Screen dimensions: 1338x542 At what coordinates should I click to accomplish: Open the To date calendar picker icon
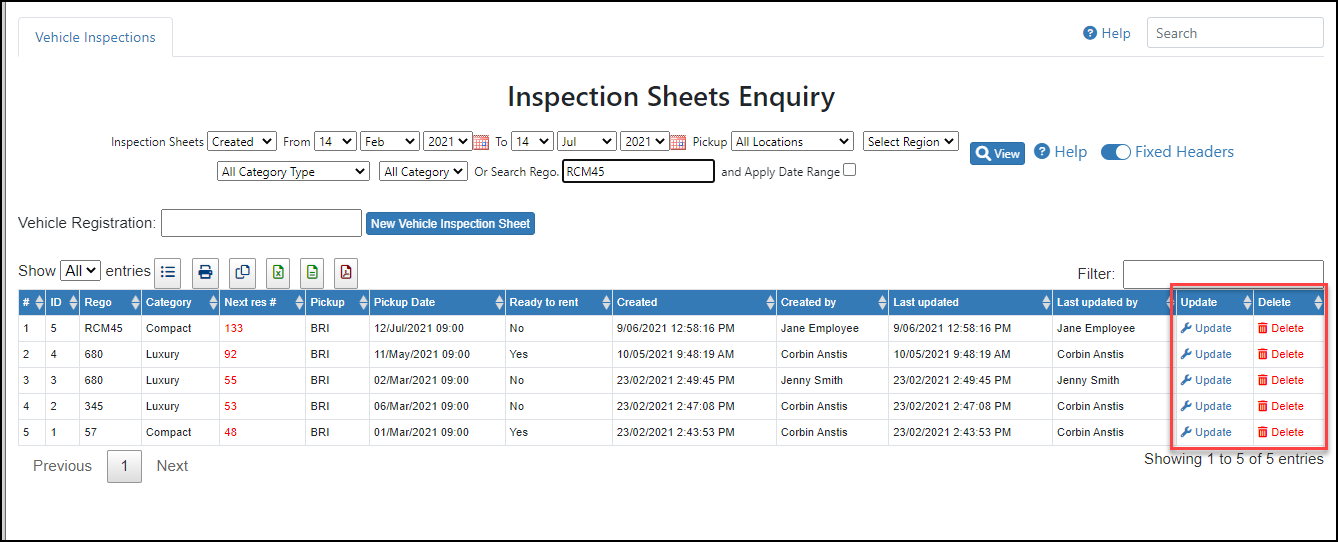(x=678, y=142)
